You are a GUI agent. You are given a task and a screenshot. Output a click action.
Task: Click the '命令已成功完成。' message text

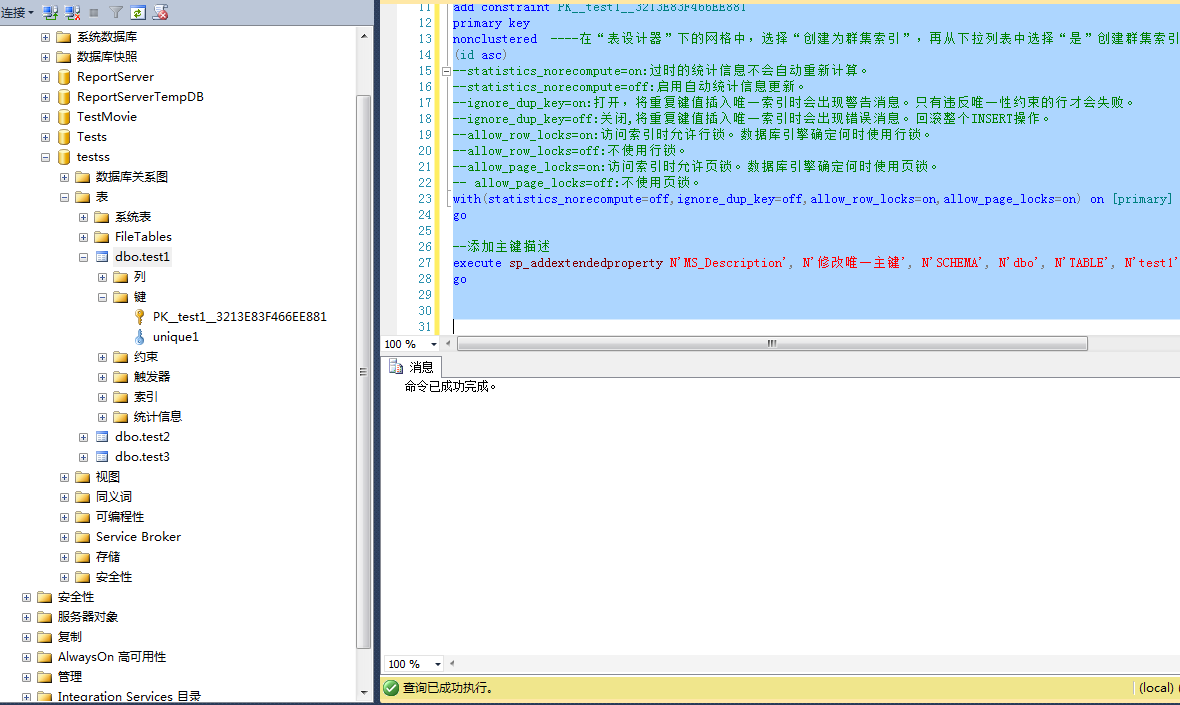point(451,387)
